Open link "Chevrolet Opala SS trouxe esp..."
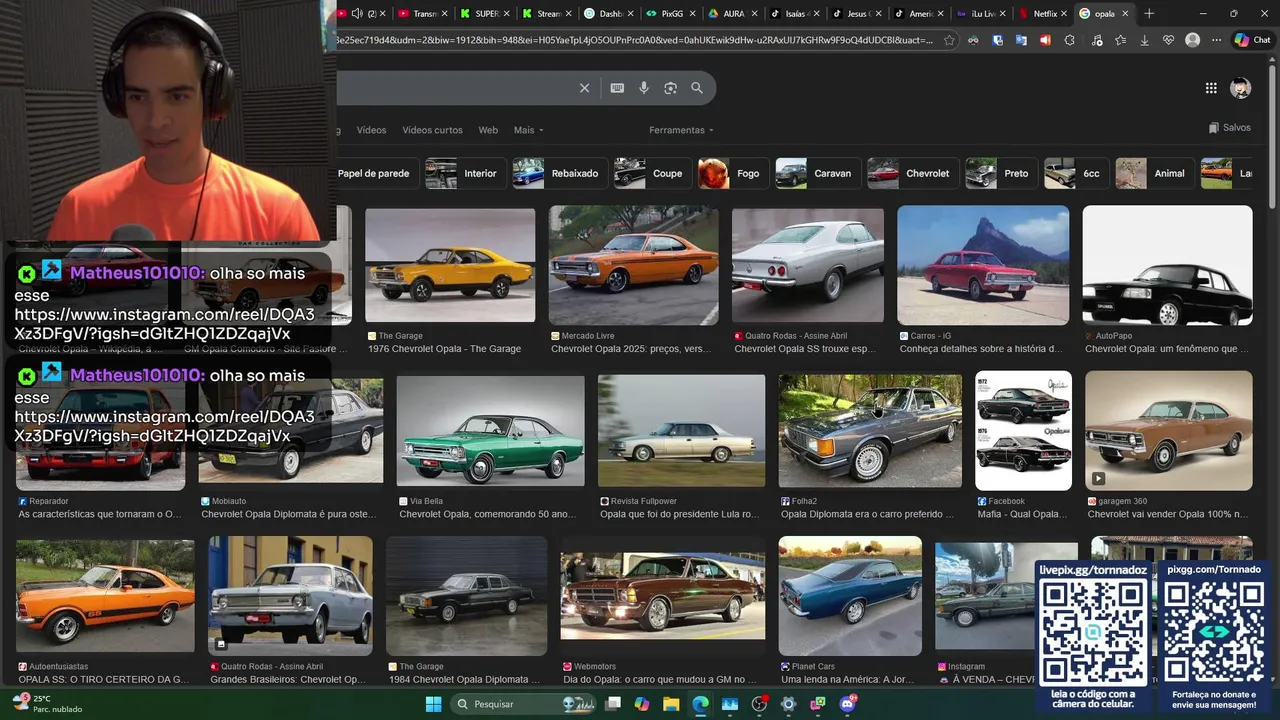1280x720 pixels. (x=805, y=349)
